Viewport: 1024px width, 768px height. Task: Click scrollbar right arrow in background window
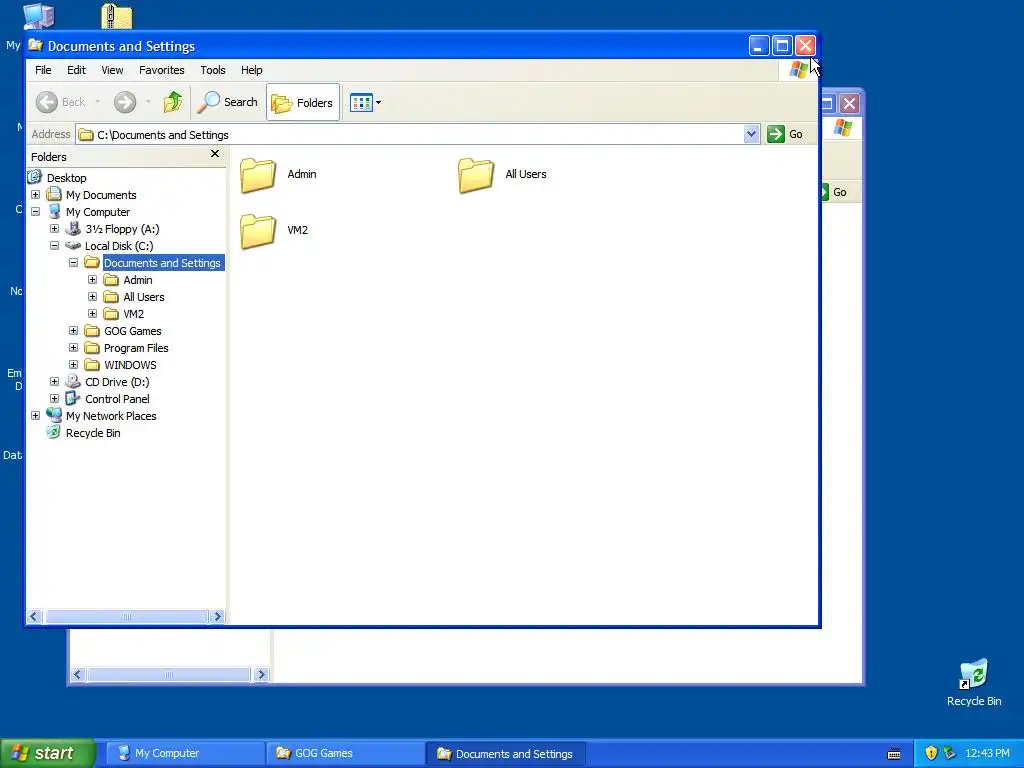pos(261,674)
